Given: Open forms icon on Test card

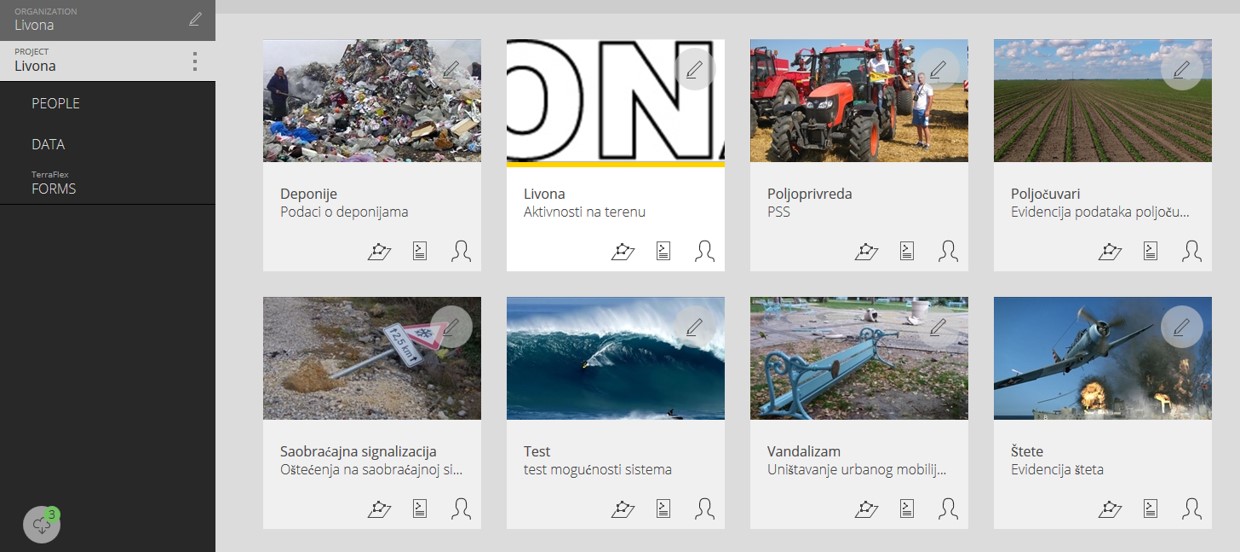Looking at the screenshot, I should [x=663, y=509].
